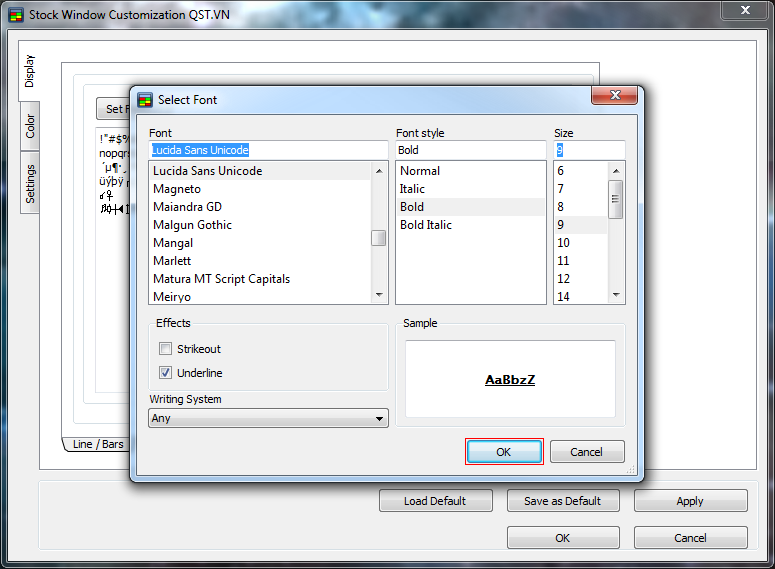The image size is (775, 569).
Task: Enable the Strikeout effect checkbox
Action: point(166,349)
